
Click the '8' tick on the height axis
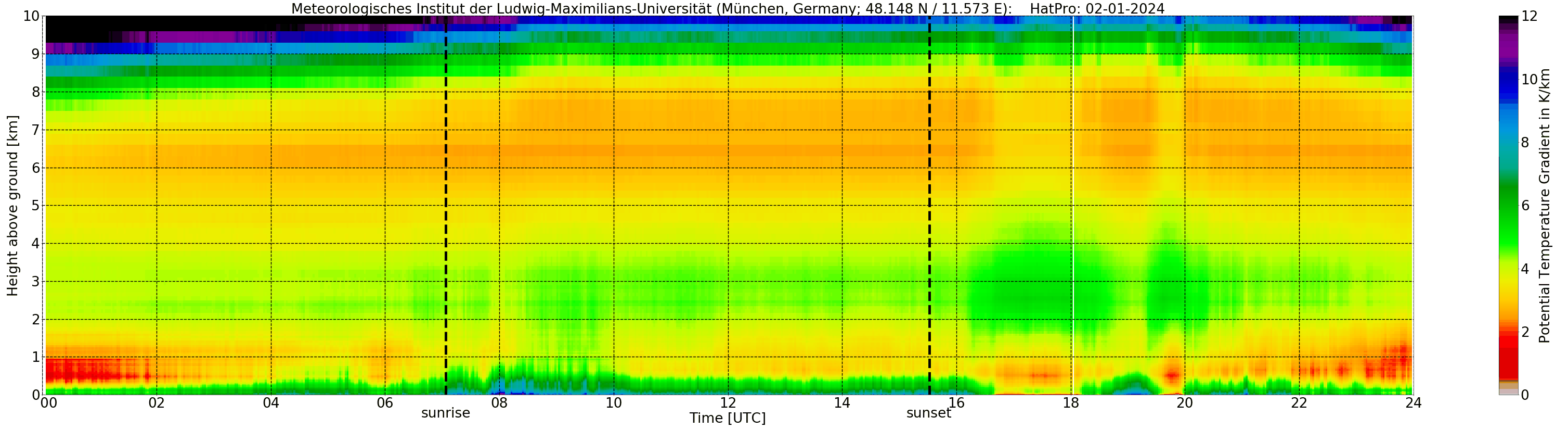35,92
